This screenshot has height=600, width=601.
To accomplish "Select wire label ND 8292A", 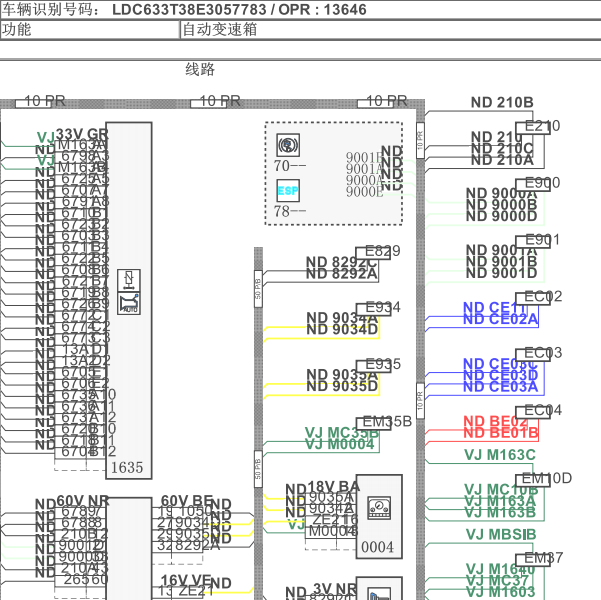I will pos(342,274).
